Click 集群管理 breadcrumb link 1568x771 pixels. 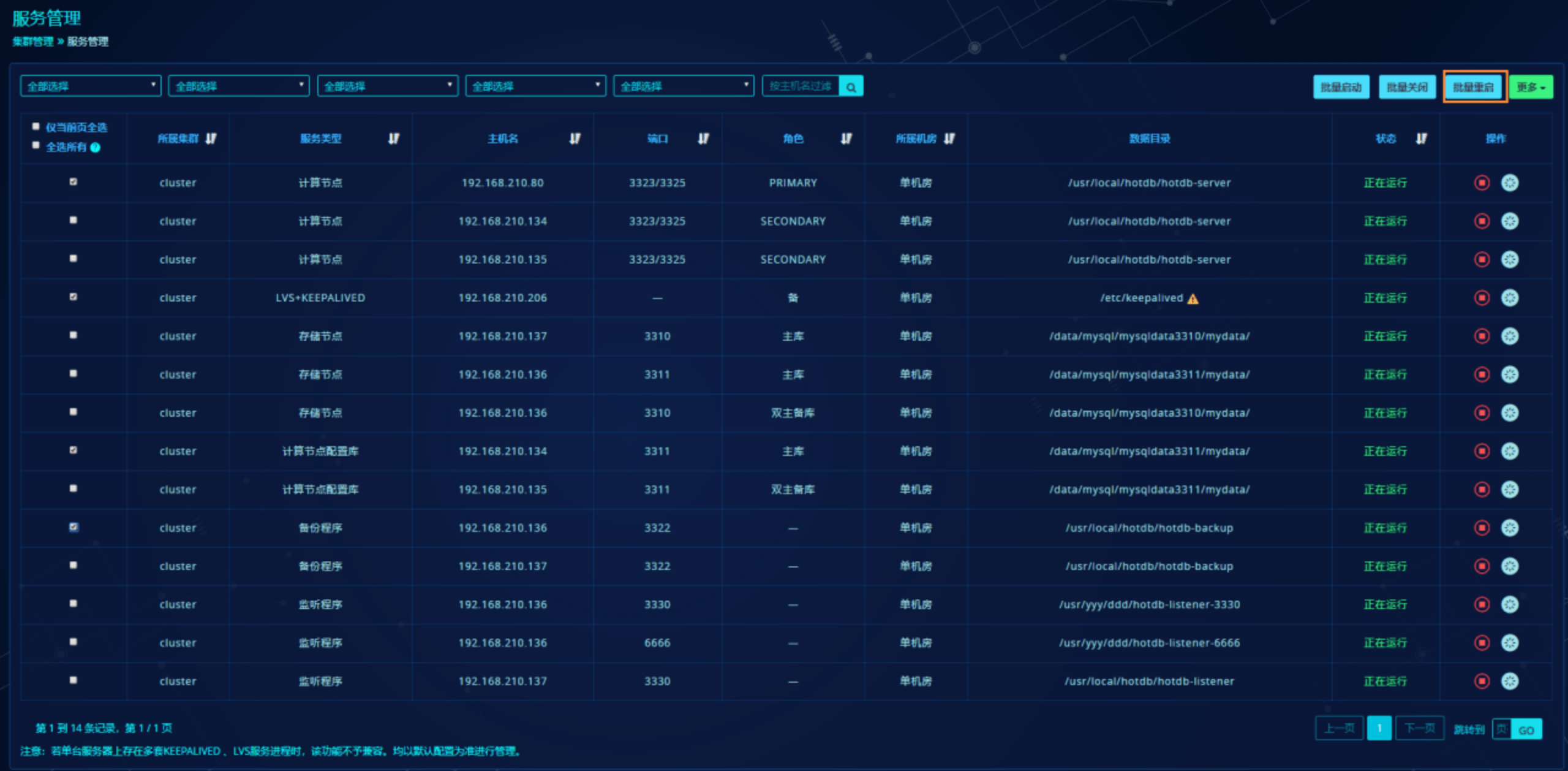point(33,42)
